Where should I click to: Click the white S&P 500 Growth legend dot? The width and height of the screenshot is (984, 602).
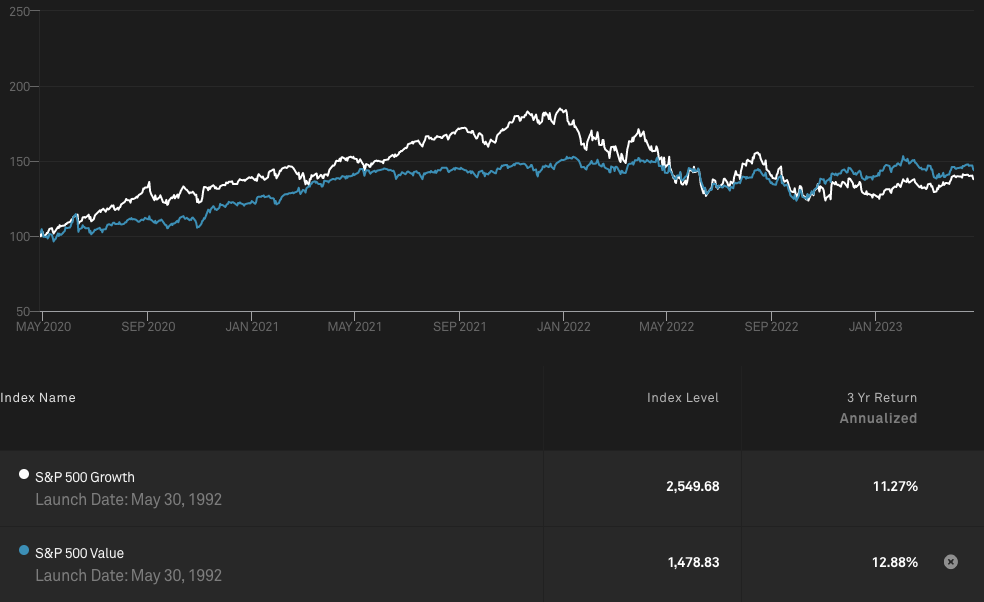(24, 475)
